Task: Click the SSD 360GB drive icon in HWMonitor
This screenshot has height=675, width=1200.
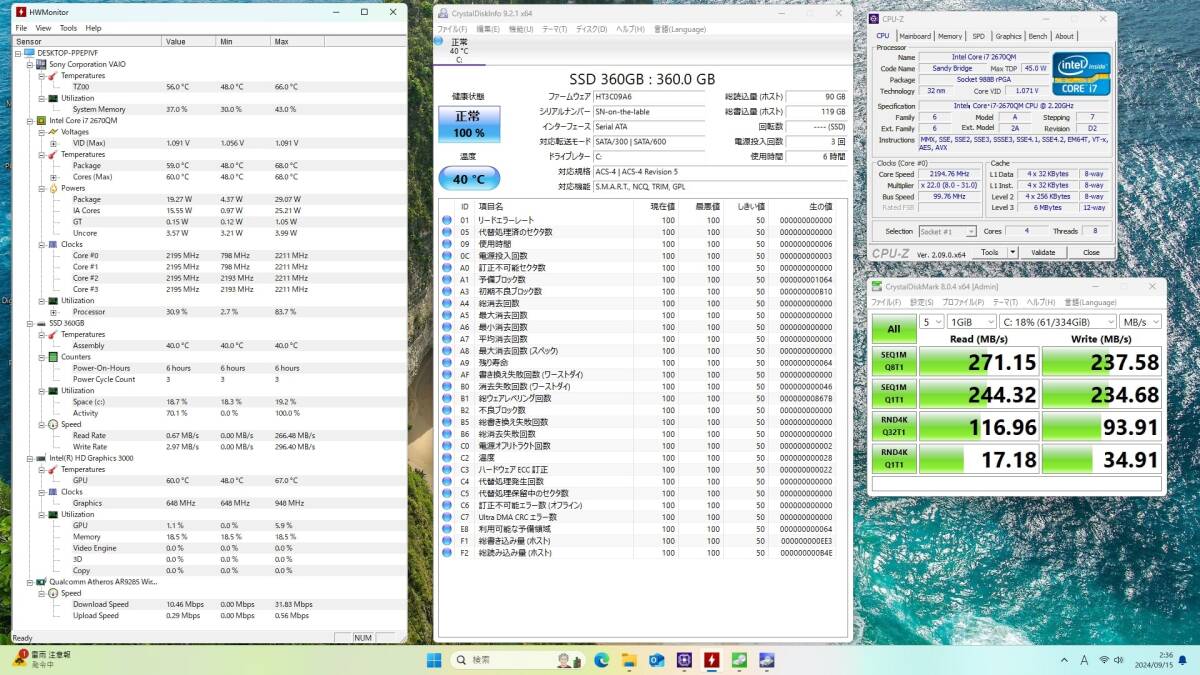Action: (x=41, y=323)
